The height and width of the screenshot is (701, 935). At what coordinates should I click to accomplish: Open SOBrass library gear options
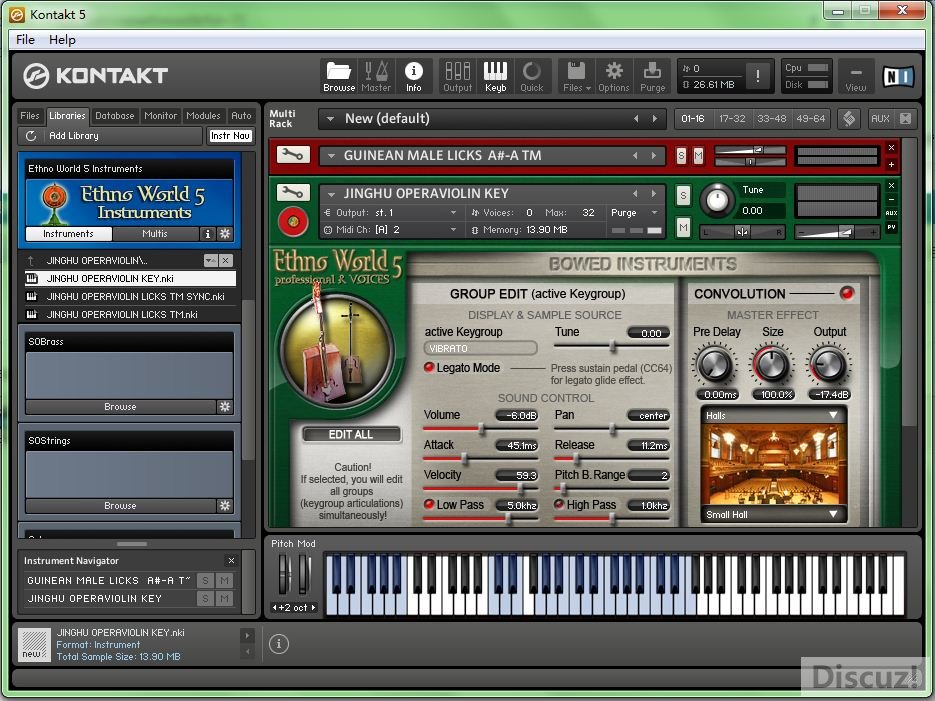pos(225,407)
